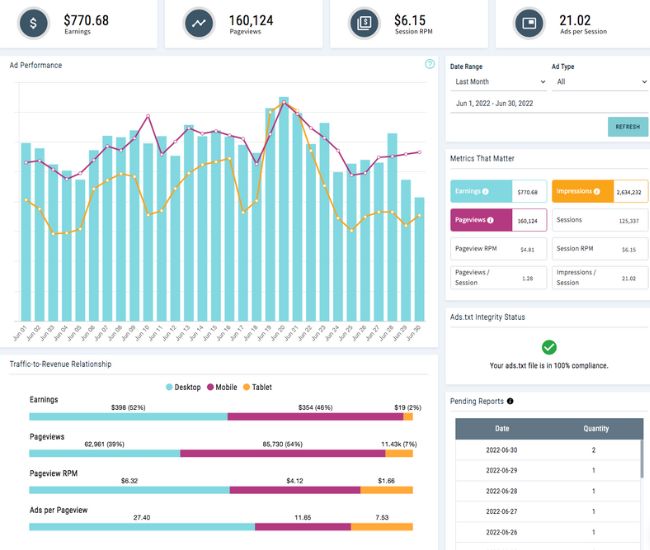Click info icon on Earnings metric
Viewport: 650px width, 550px height.
tap(486, 191)
